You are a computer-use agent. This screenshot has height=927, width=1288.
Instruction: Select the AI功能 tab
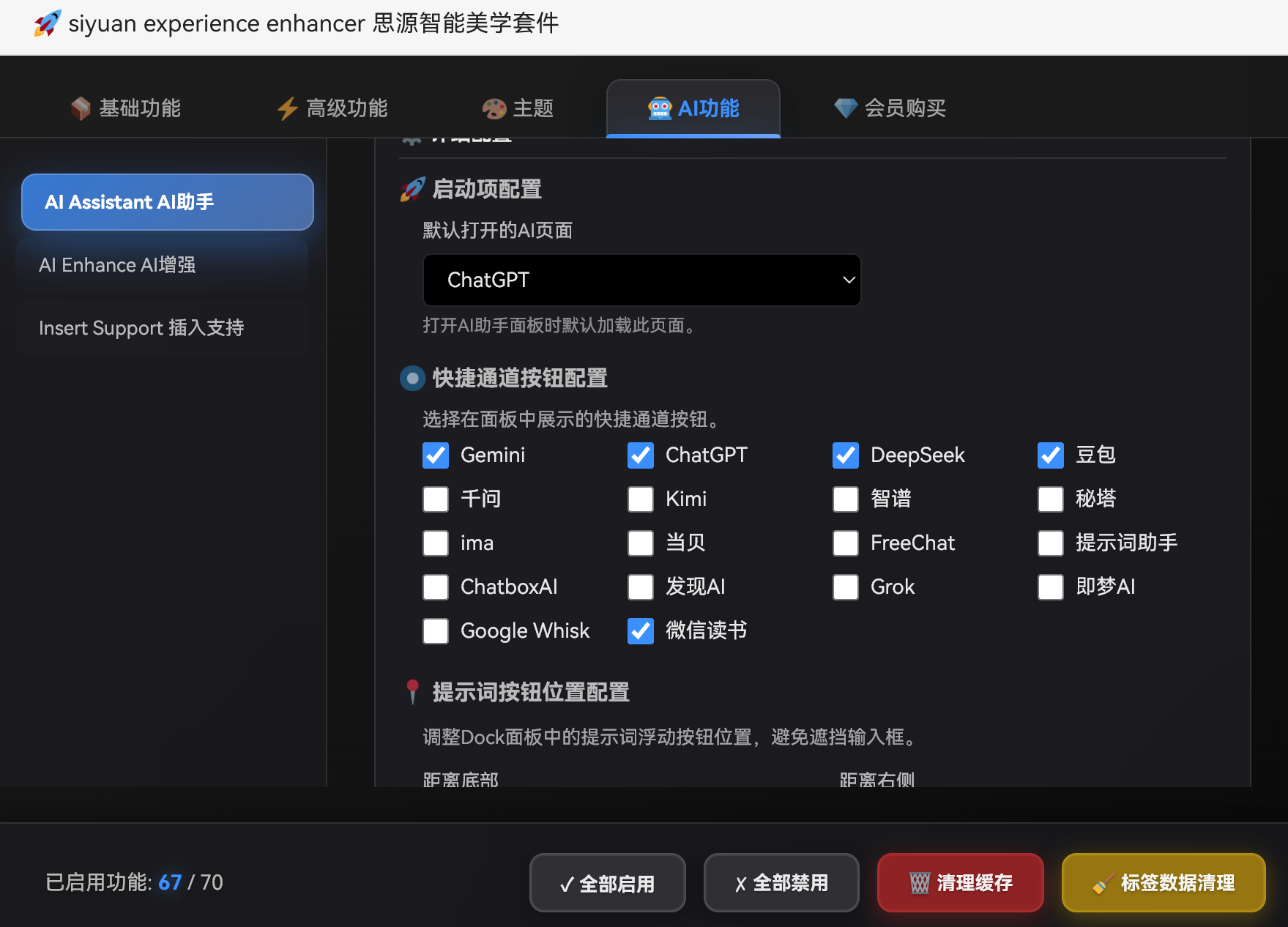pyautogui.click(x=693, y=108)
